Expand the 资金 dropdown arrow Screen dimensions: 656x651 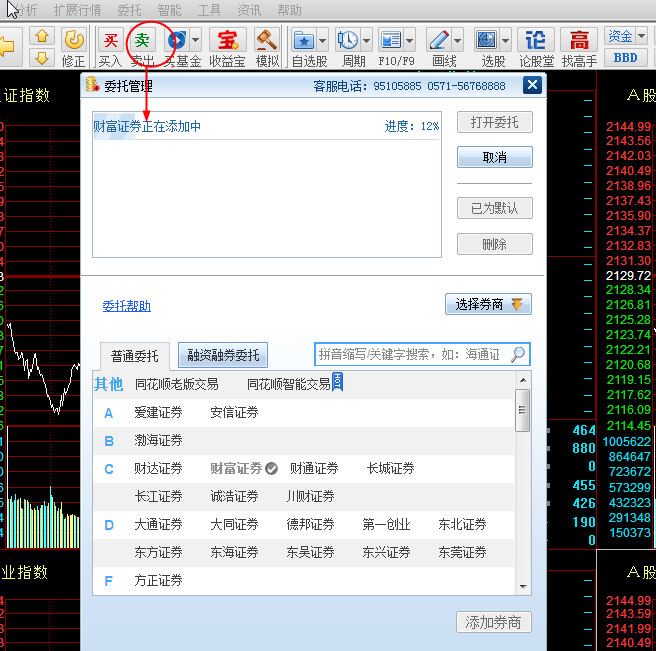click(642, 36)
